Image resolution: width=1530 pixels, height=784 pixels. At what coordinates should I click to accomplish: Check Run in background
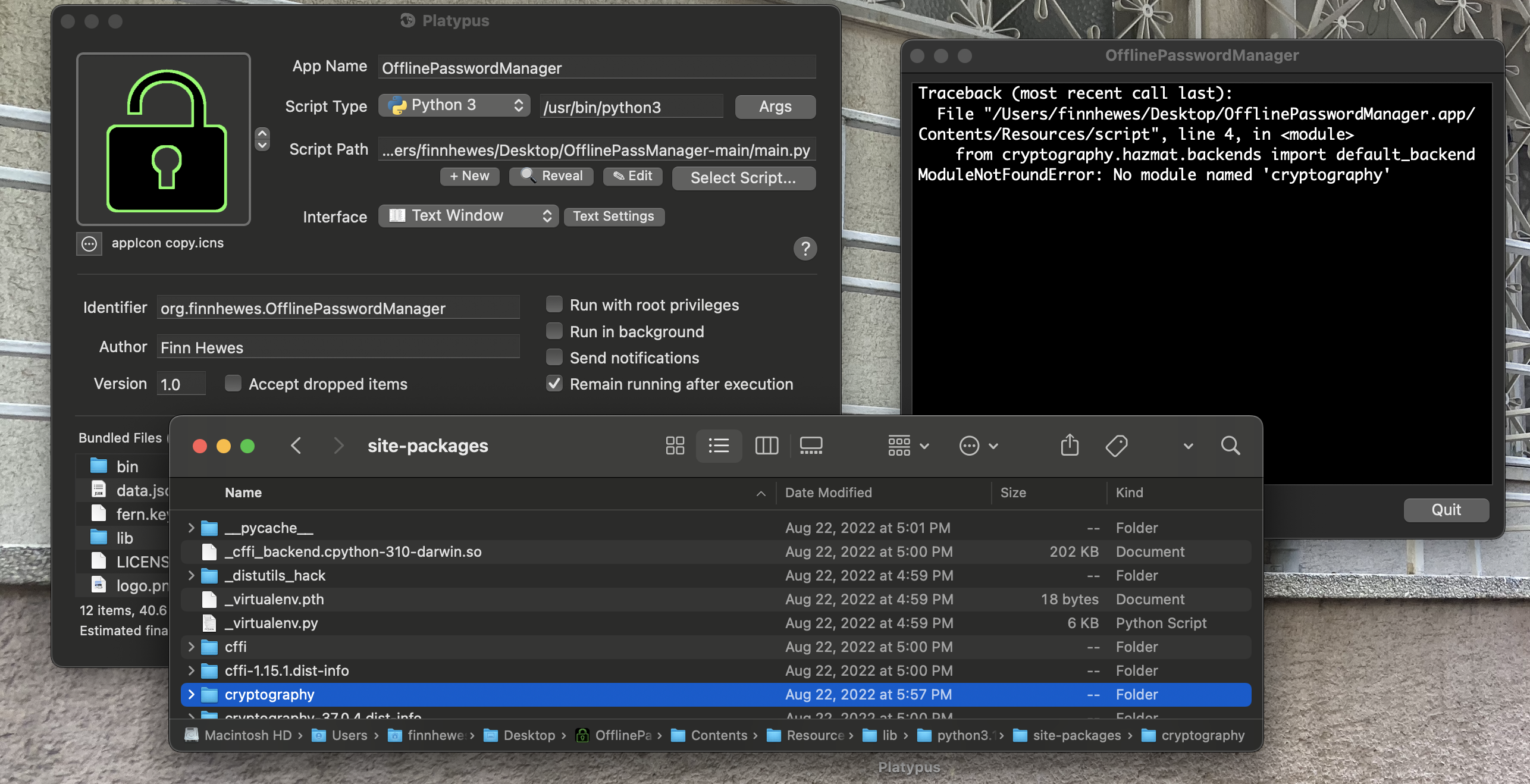(x=554, y=331)
